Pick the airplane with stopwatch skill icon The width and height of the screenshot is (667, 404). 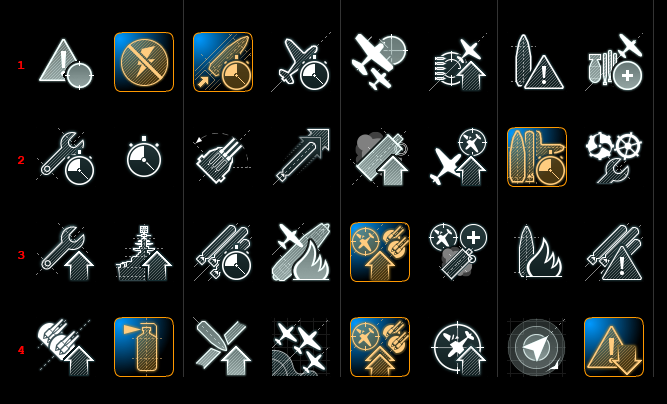tap(301, 63)
